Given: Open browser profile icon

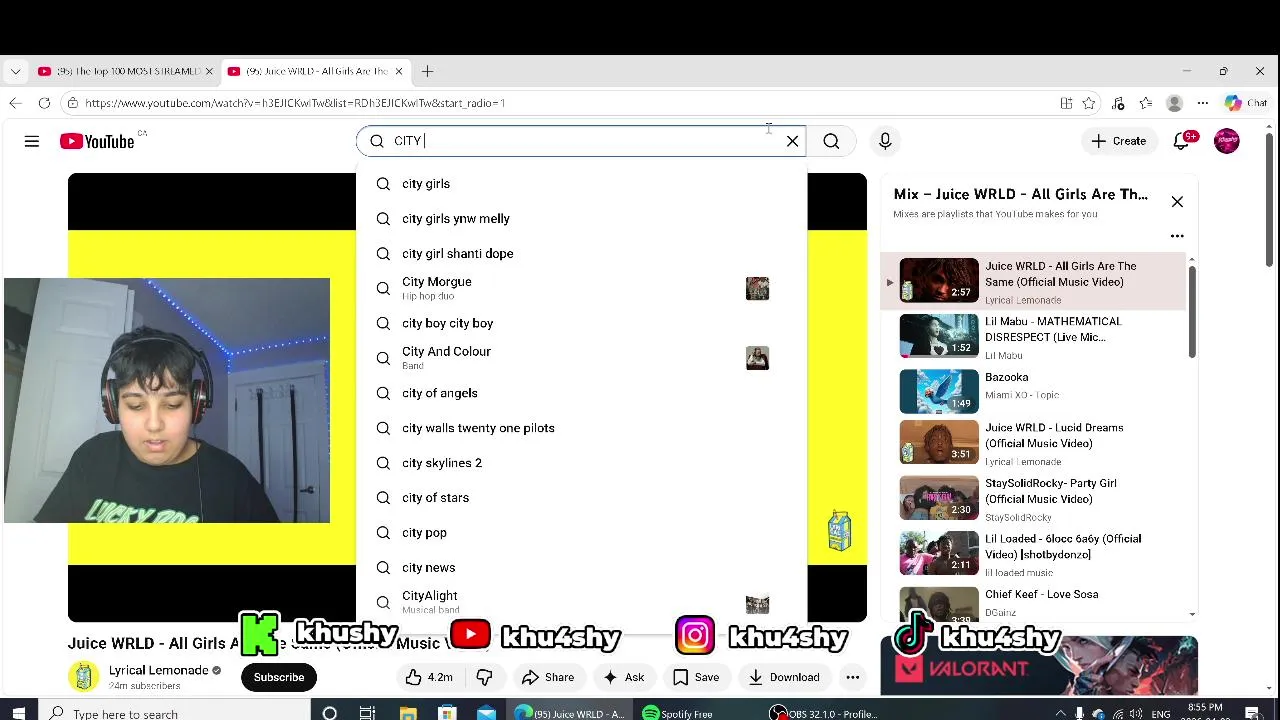Looking at the screenshot, I should [x=1175, y=103].
